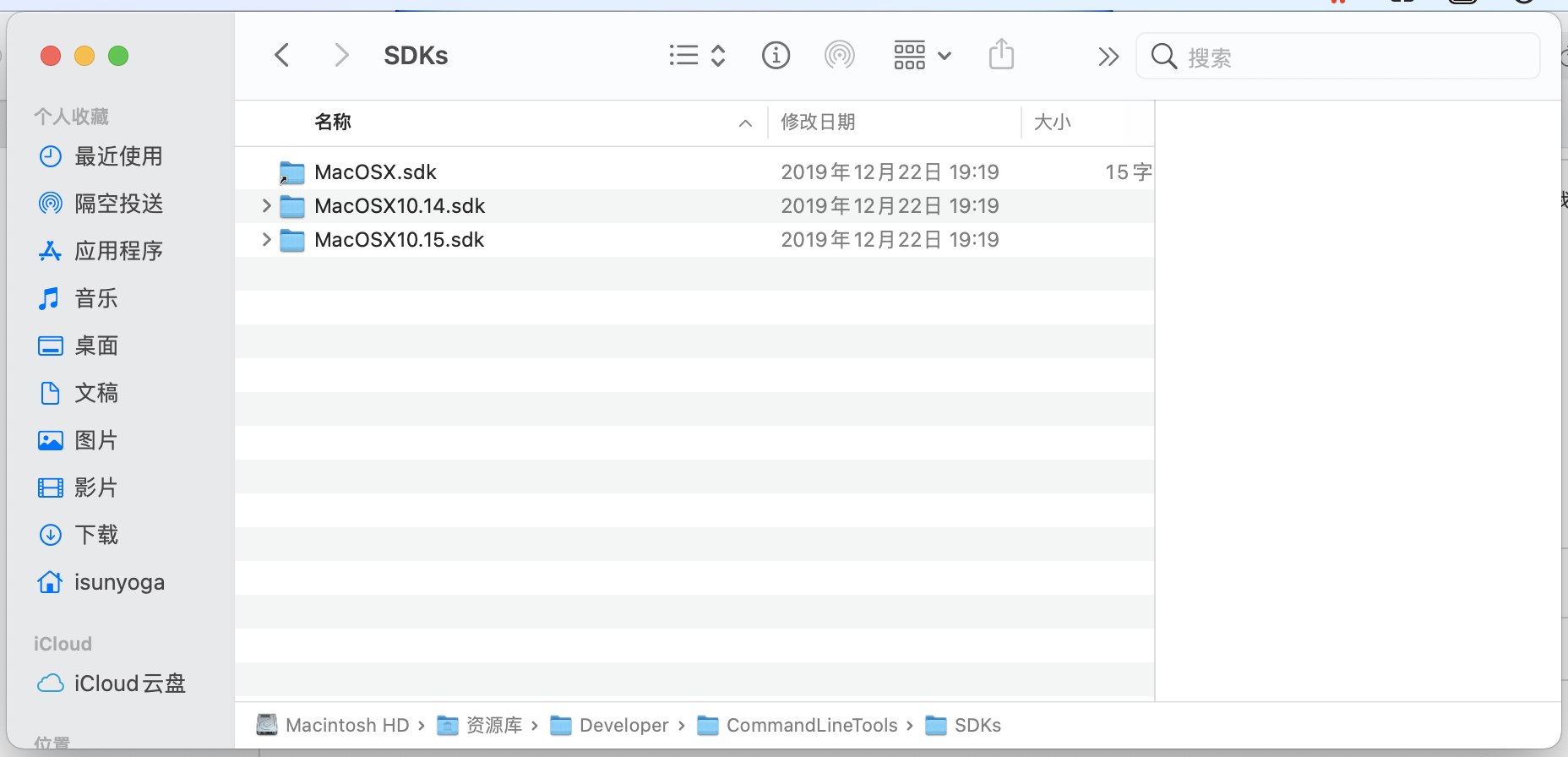Viewport: 1568px width, 757px height.
Task: Click the 桌面 desktop icon
Action: [51, 346]
